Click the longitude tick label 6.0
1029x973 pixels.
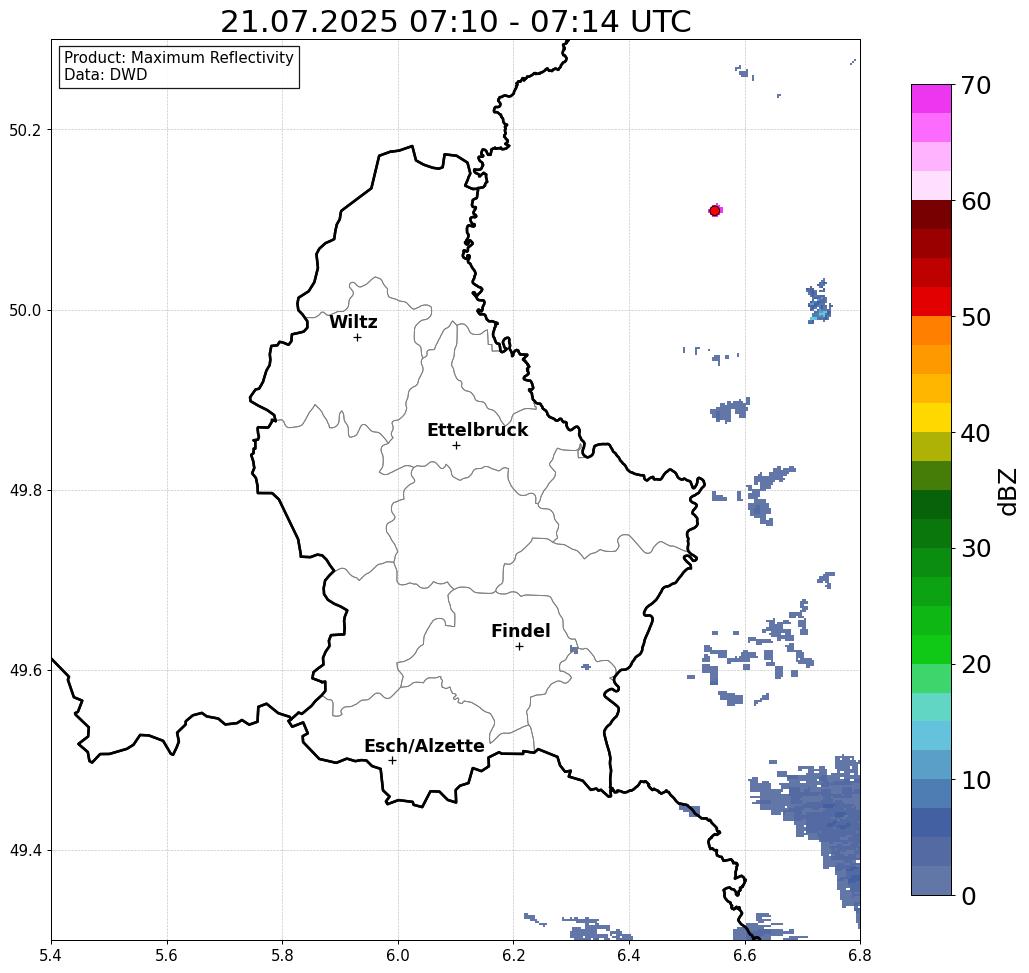(x=398, y=955)
